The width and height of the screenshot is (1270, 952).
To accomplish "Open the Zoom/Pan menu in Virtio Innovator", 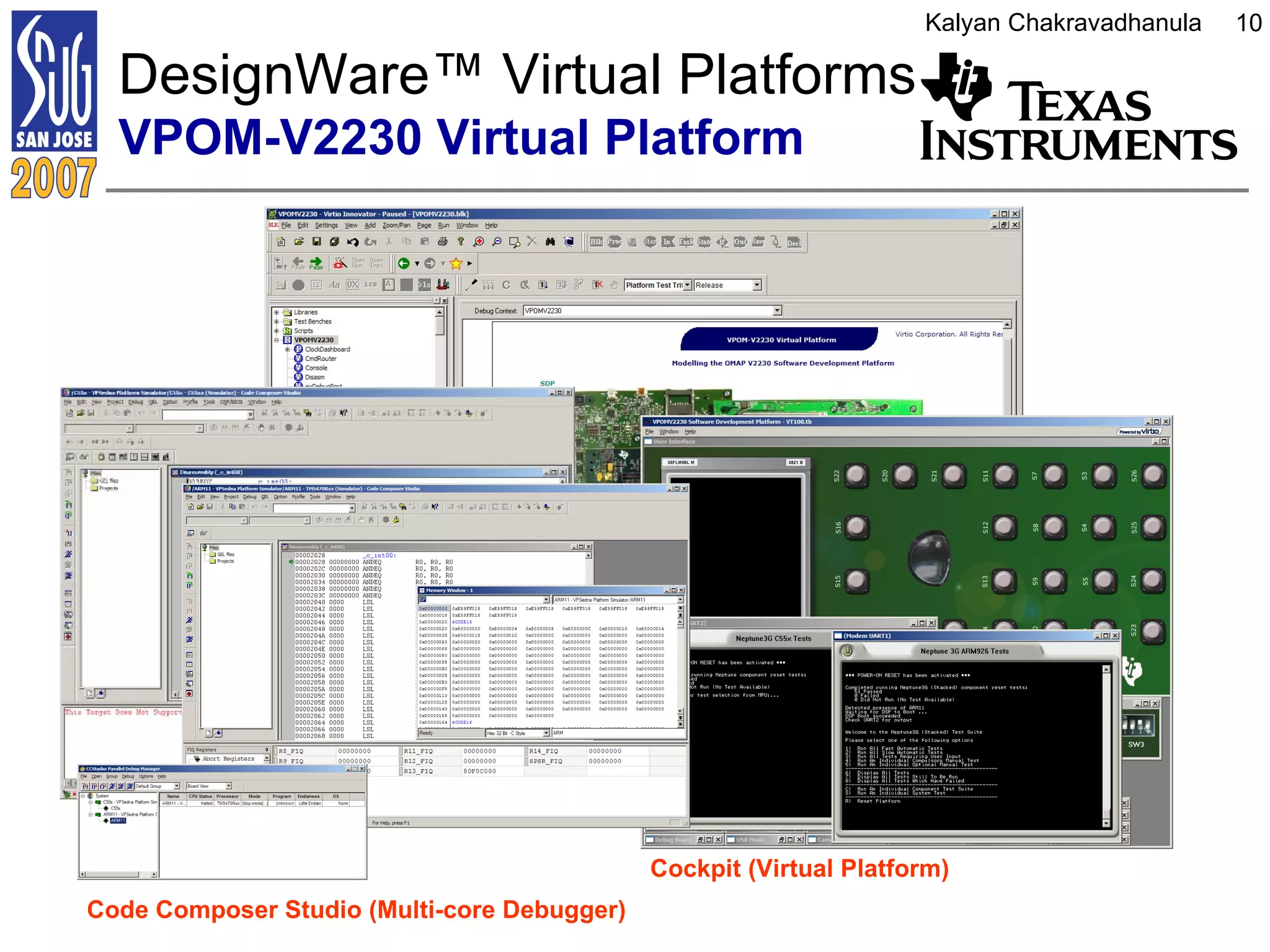I will click(396, 226).
